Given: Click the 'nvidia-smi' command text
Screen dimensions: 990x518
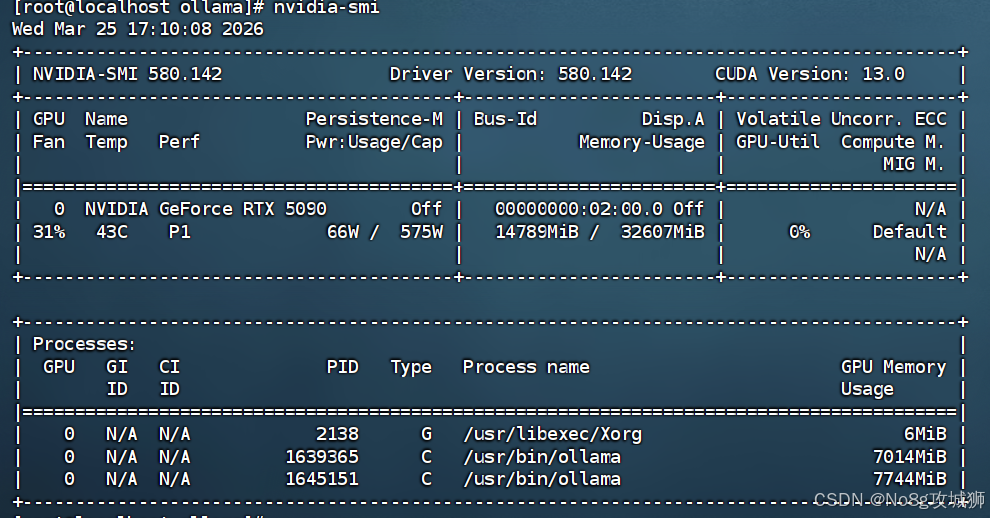Looking at the screenshot, I should coord(326,8).
